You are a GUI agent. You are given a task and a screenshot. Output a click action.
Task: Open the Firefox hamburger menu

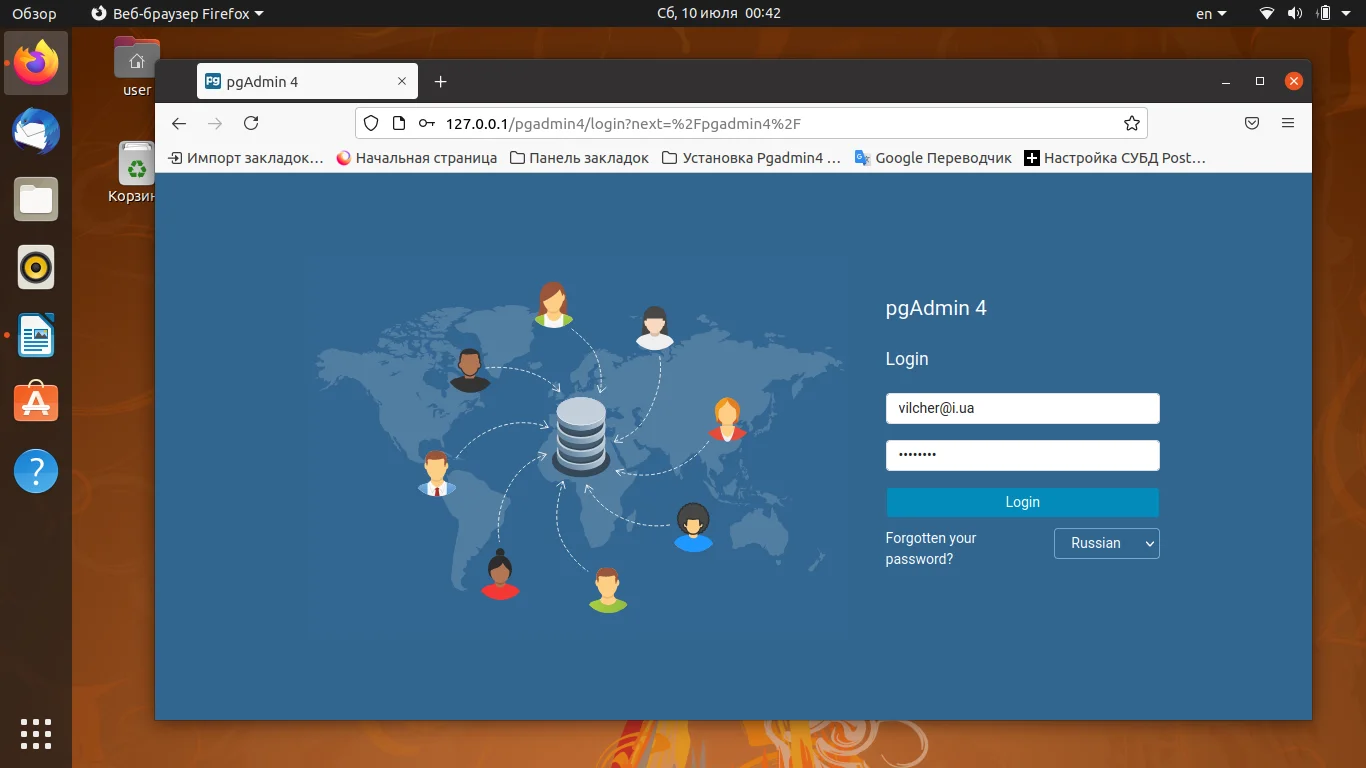[1288, 123]
